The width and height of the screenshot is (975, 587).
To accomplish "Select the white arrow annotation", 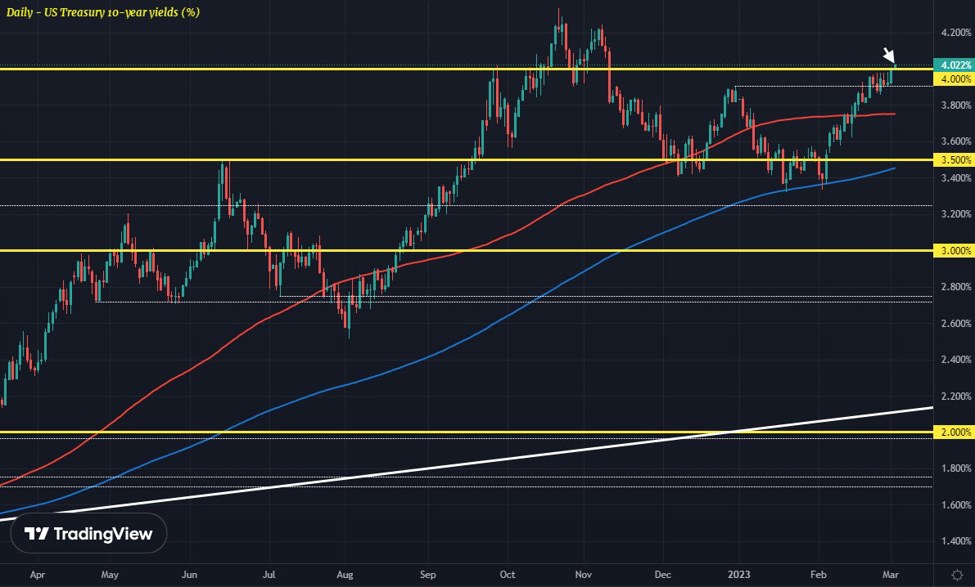I will click(887, 55).
